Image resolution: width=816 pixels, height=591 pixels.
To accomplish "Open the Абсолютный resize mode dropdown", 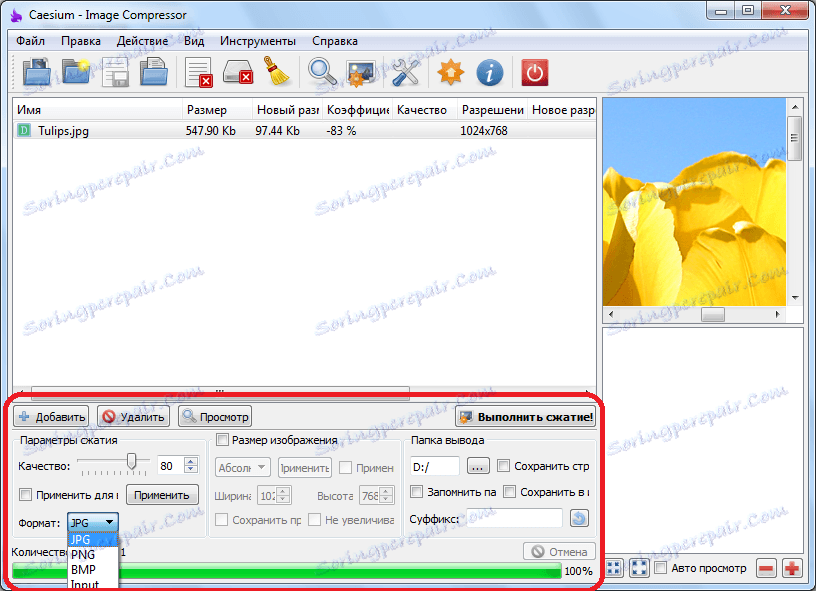I will pyautogui.click(x=243, y=467).
